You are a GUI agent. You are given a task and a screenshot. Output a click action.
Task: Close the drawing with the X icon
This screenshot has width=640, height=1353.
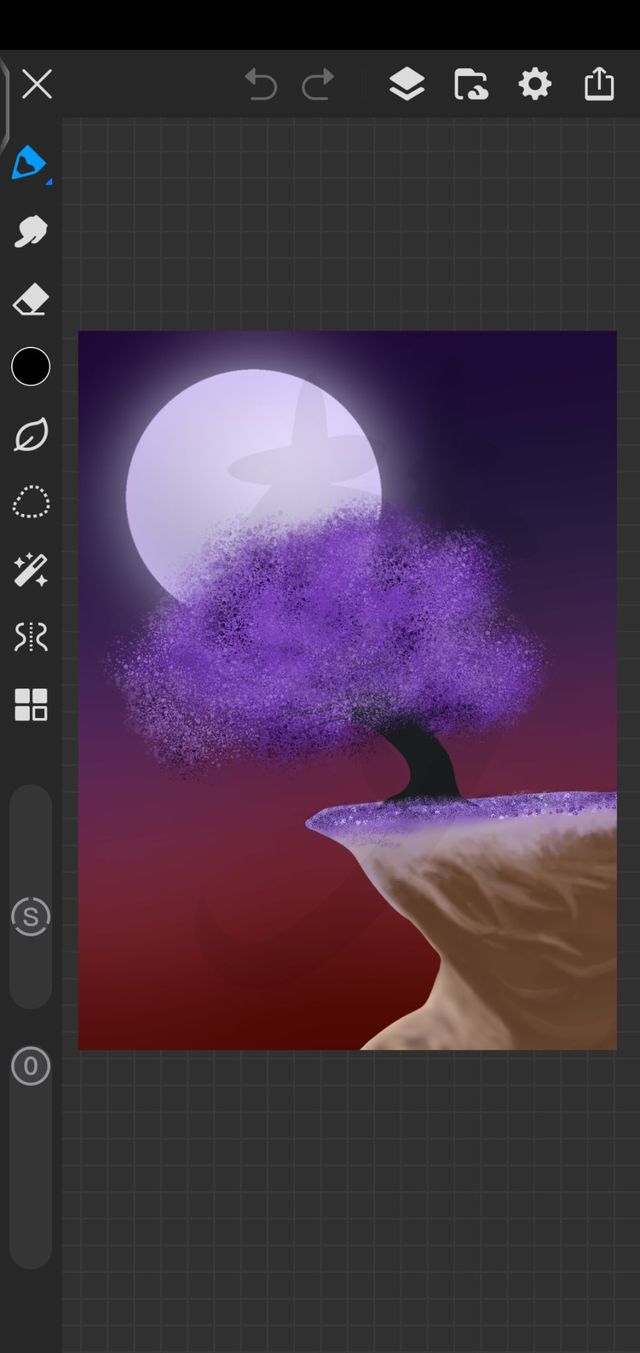click(x=37, y=84)
